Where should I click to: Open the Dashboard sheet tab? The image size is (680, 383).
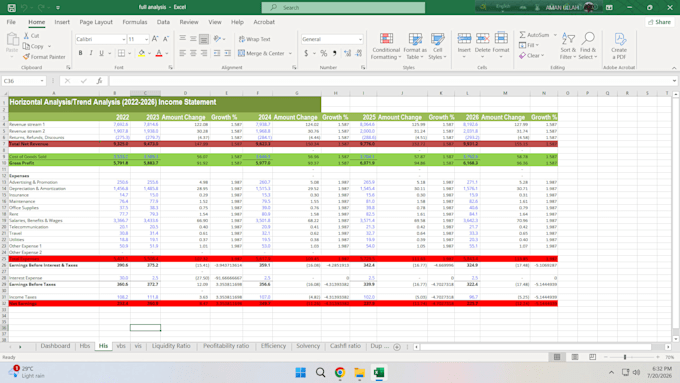tap(55, 346)
